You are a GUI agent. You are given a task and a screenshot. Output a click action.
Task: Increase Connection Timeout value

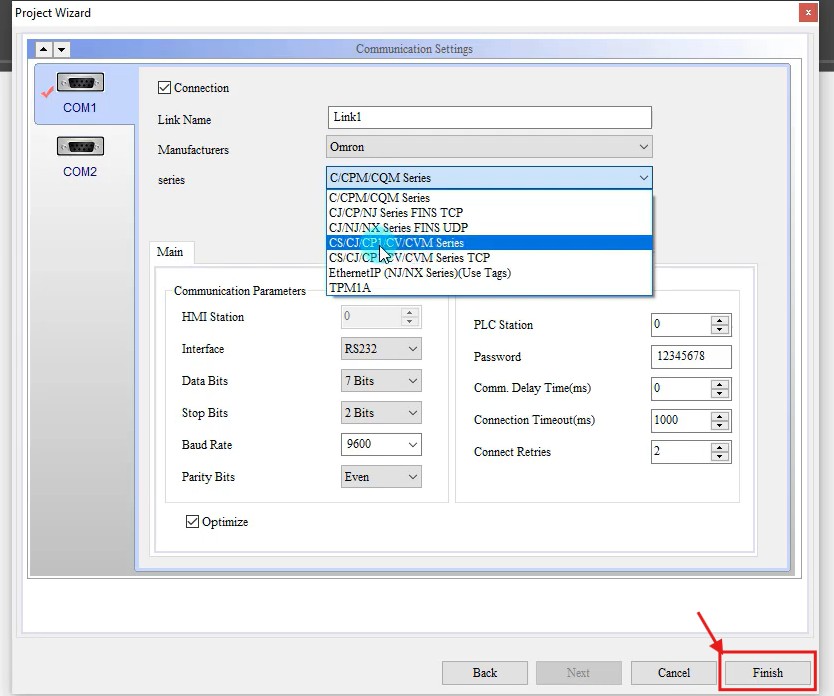point(720,416)
